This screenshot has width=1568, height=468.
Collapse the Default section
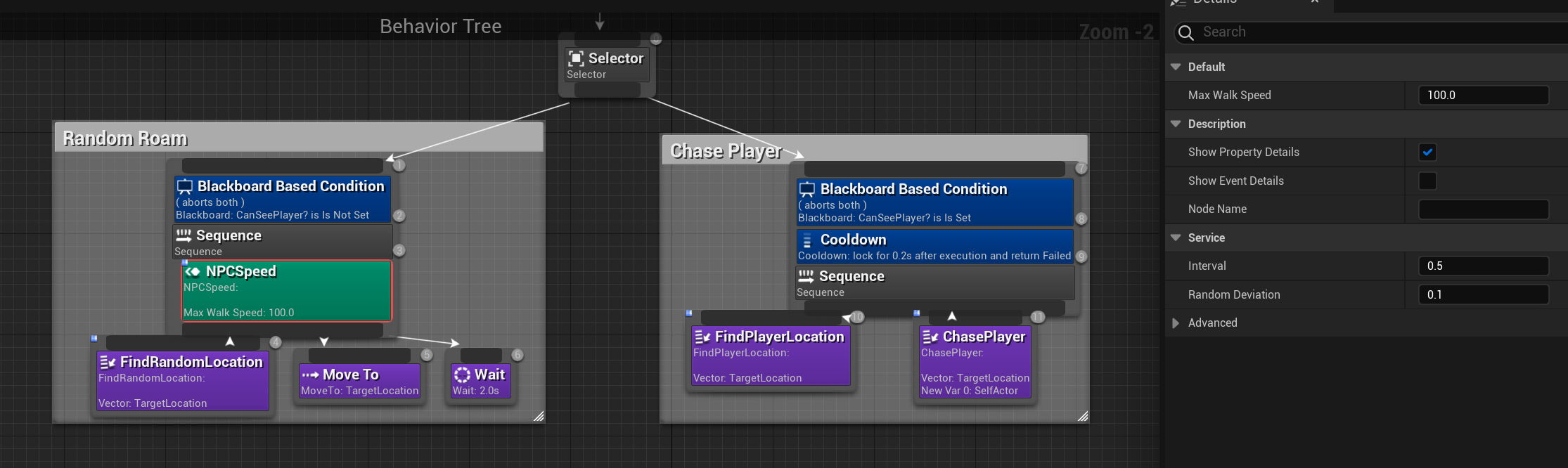(x=1176, y=67)
